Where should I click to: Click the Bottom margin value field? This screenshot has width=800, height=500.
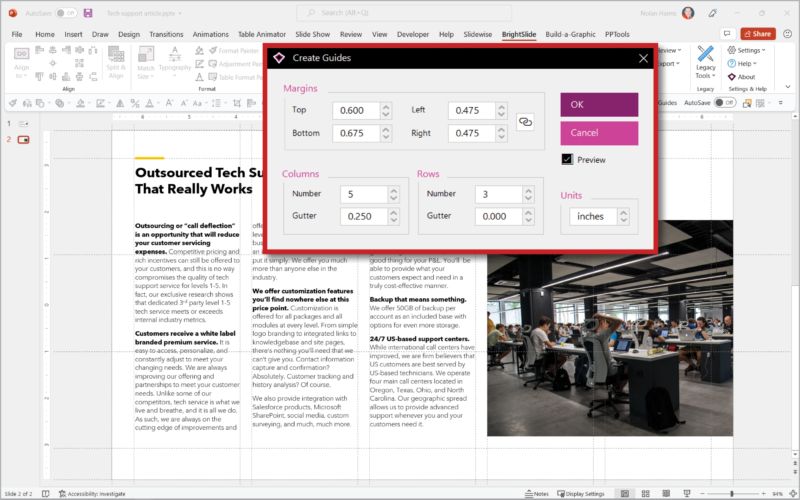pos(356,133)
